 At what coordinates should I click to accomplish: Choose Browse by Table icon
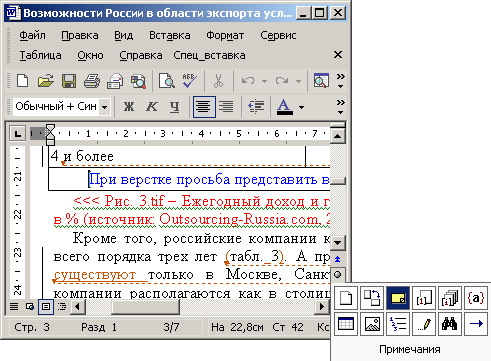pos(346,324)
